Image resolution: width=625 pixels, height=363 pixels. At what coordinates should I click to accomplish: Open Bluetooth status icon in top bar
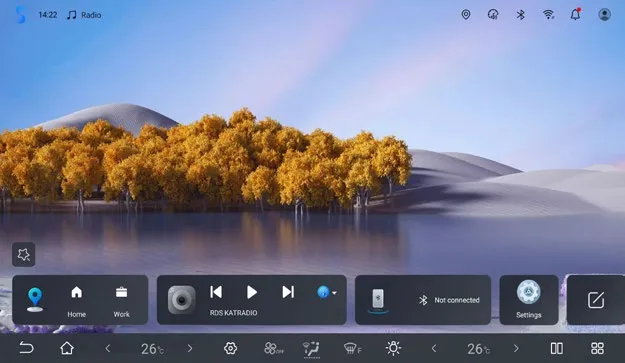(521, 15)
